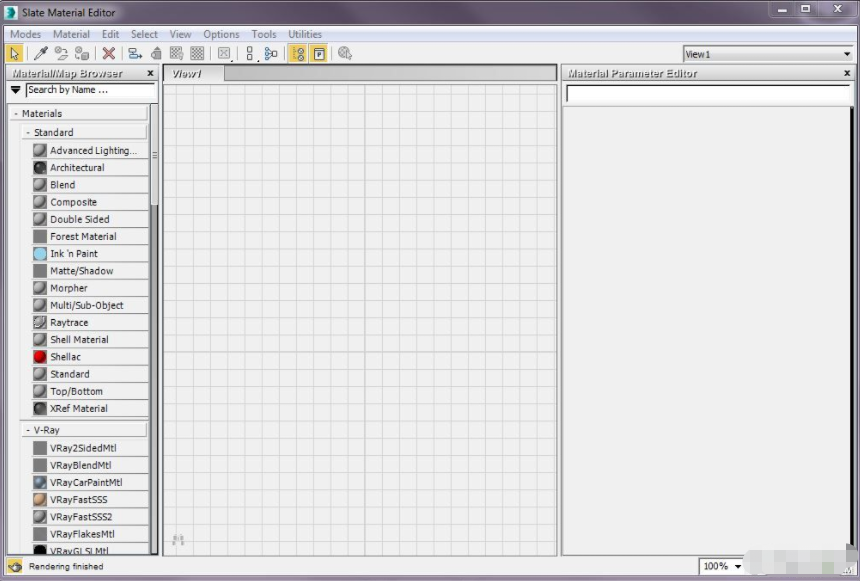Open the Utilities menu
This screenshot has width=860, height=581.
[x=305, y=34]
